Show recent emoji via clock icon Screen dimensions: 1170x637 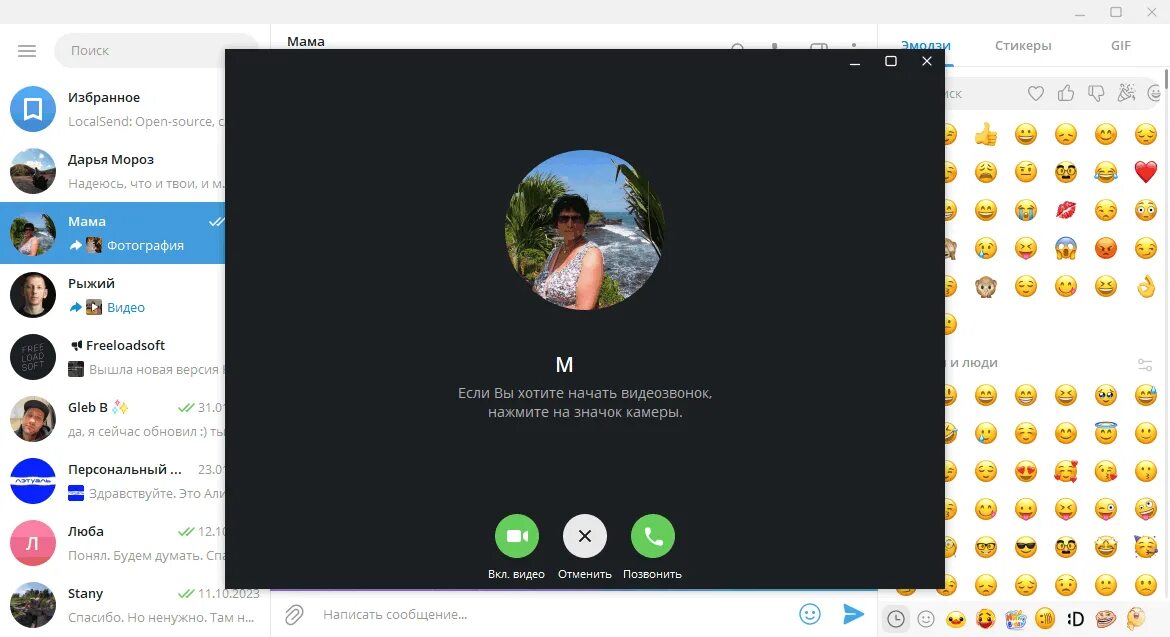tap(895, 618)
